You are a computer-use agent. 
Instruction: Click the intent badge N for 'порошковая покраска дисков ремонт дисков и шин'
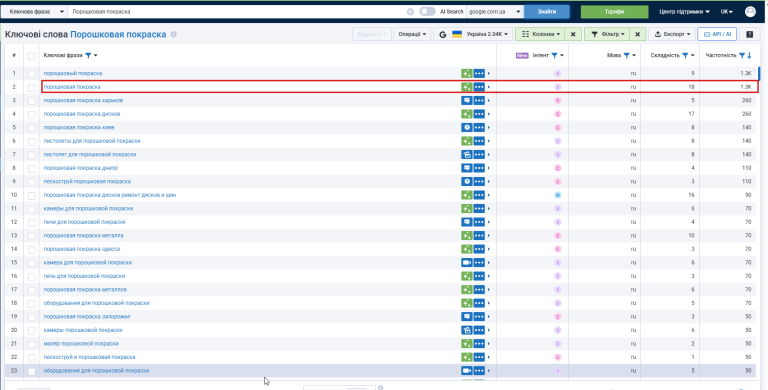click(x=557, y=195)
